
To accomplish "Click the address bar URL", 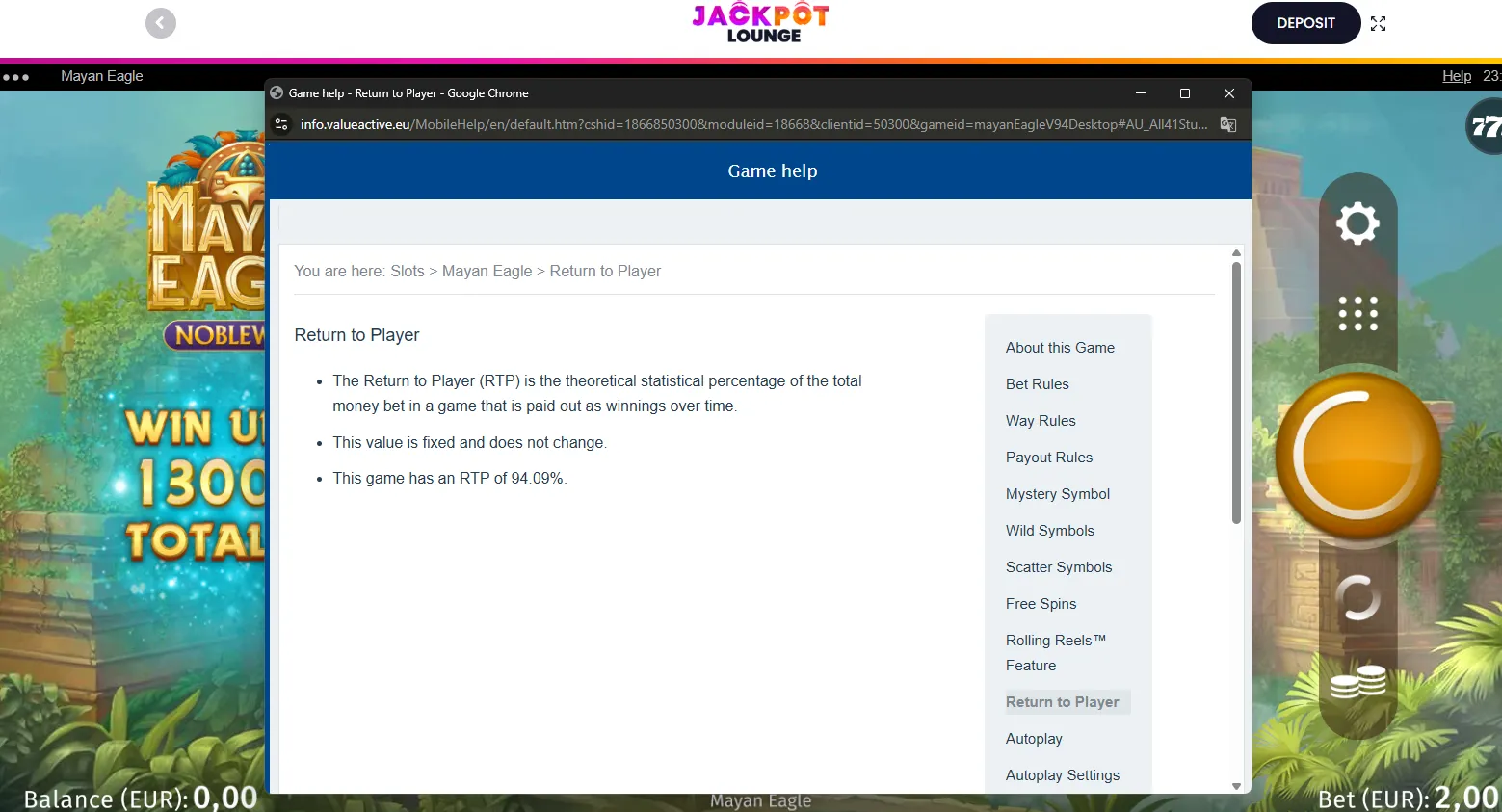I will 753,124.
